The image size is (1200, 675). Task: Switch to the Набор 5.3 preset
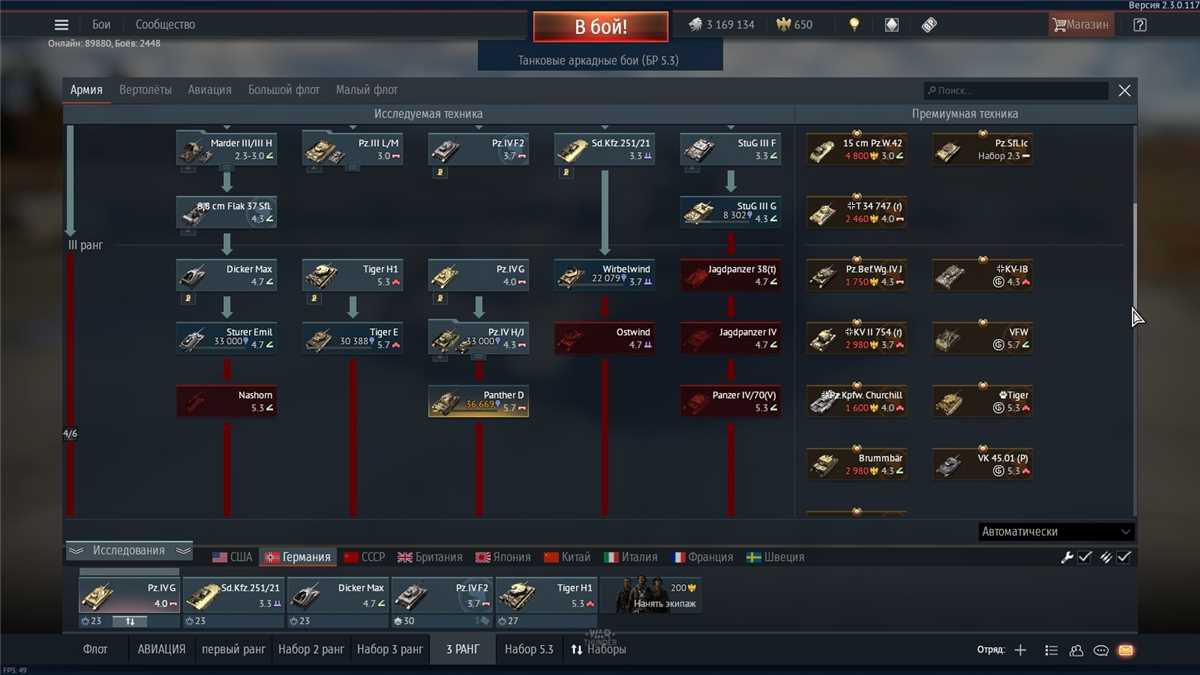click(x=529, y=649)
